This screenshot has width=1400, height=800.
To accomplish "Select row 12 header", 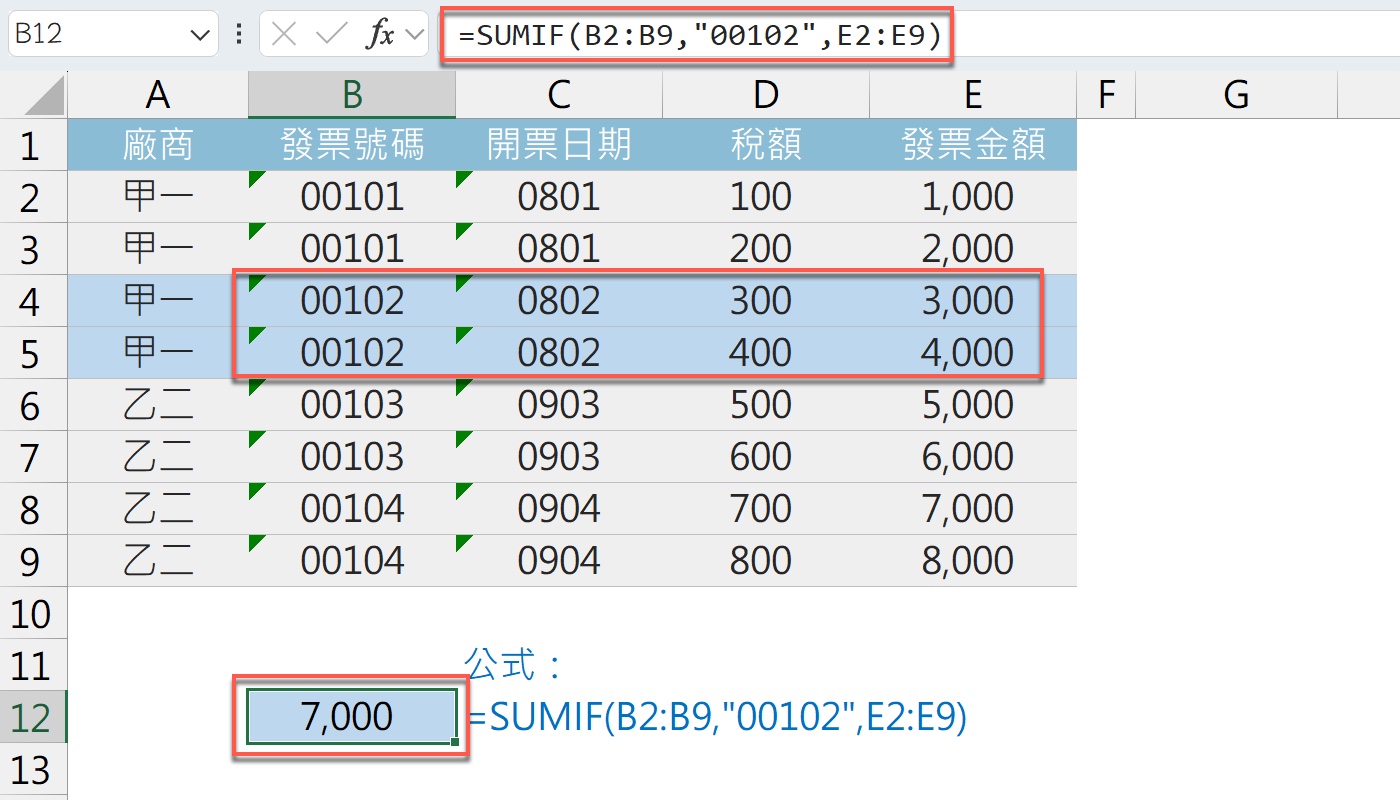I will click(x=33, y=717).
